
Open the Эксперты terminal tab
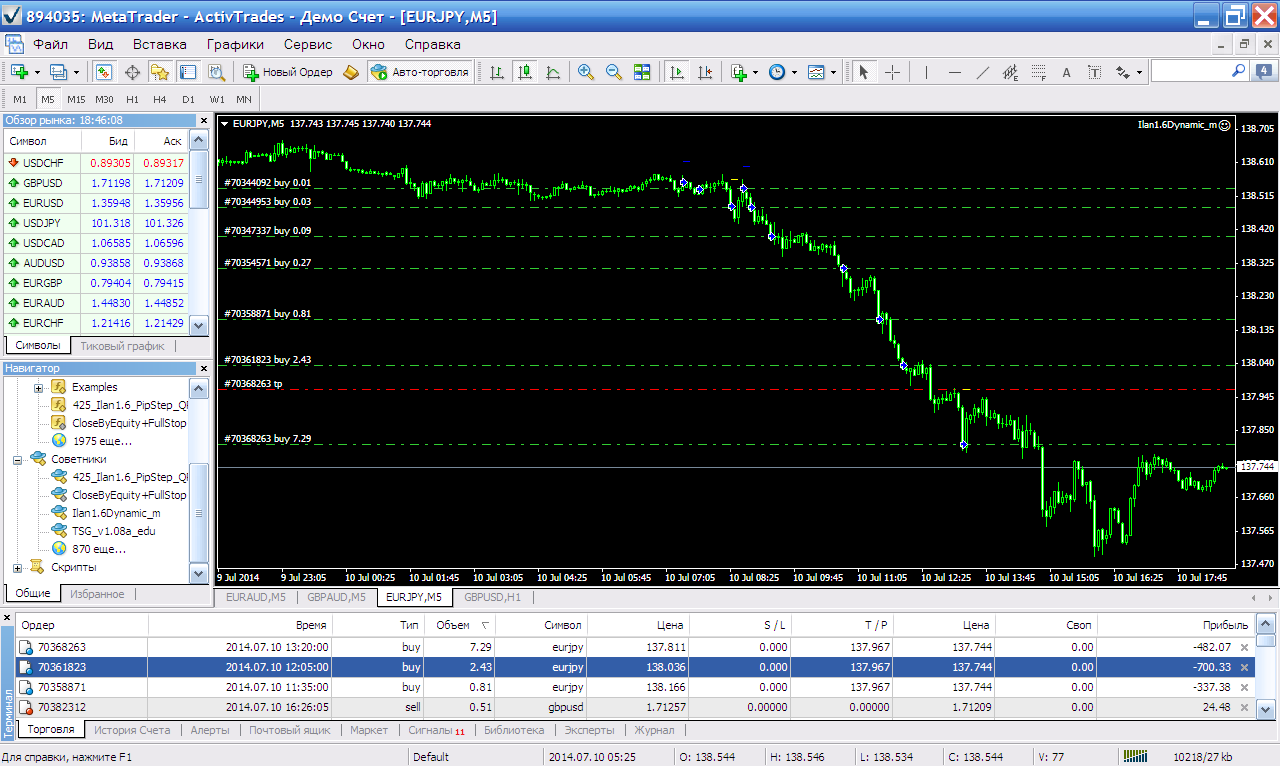[590, 730]
